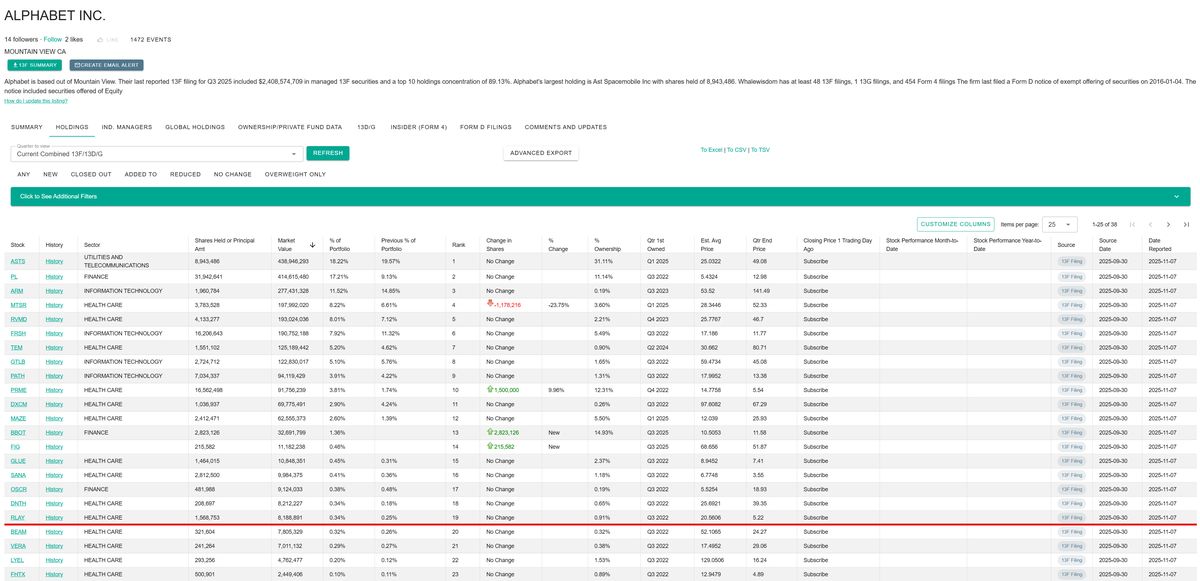
Task: Switch to the Insider (Form 4) tab
Action: point(417,127)
